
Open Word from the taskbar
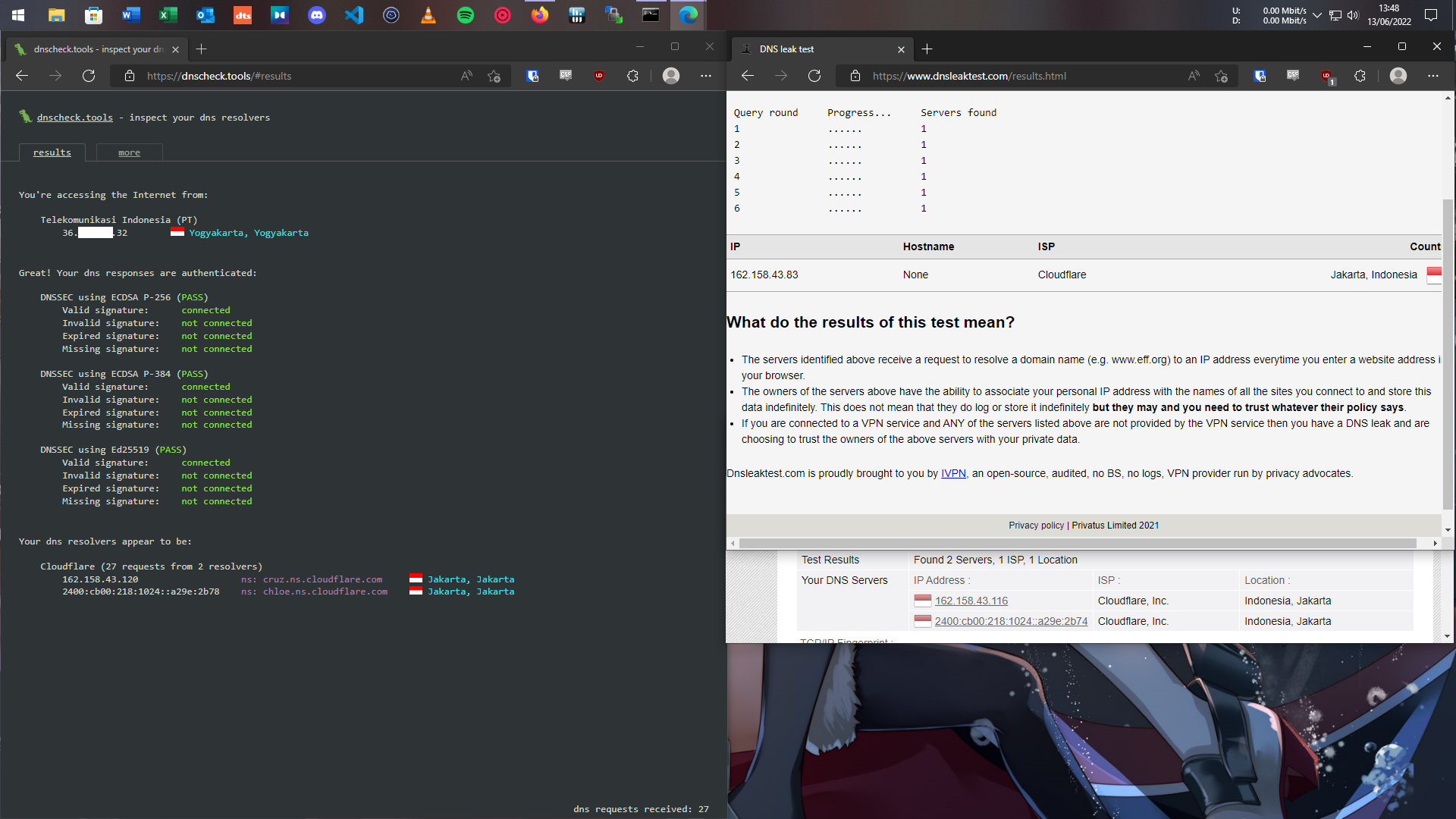point(130,15)
